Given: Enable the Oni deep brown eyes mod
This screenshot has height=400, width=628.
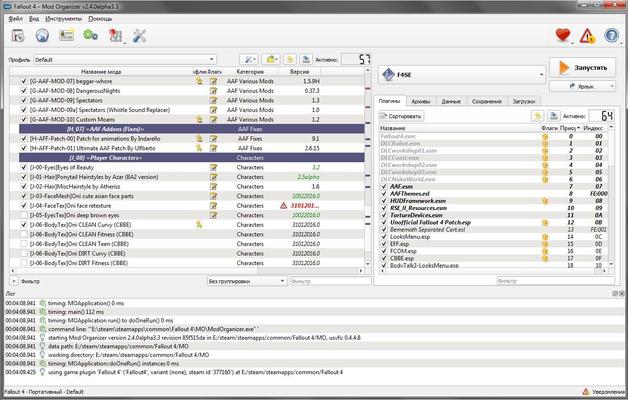Looking at the screenshot, I should [24, 215].
